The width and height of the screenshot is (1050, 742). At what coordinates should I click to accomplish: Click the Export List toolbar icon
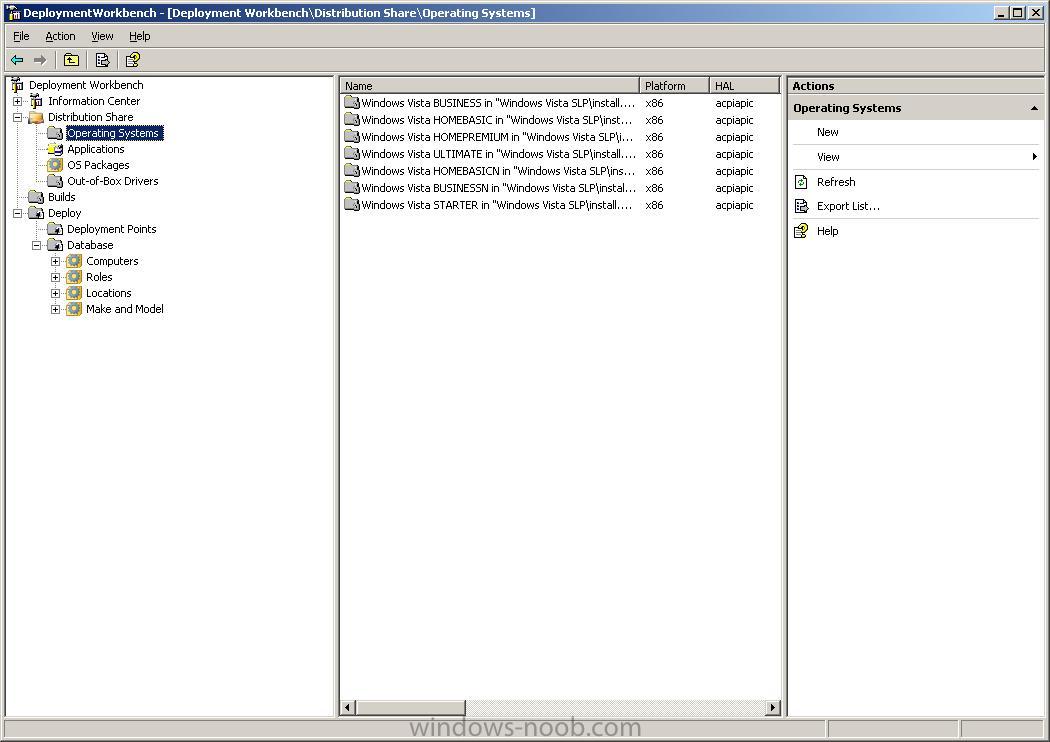point(102,60)
